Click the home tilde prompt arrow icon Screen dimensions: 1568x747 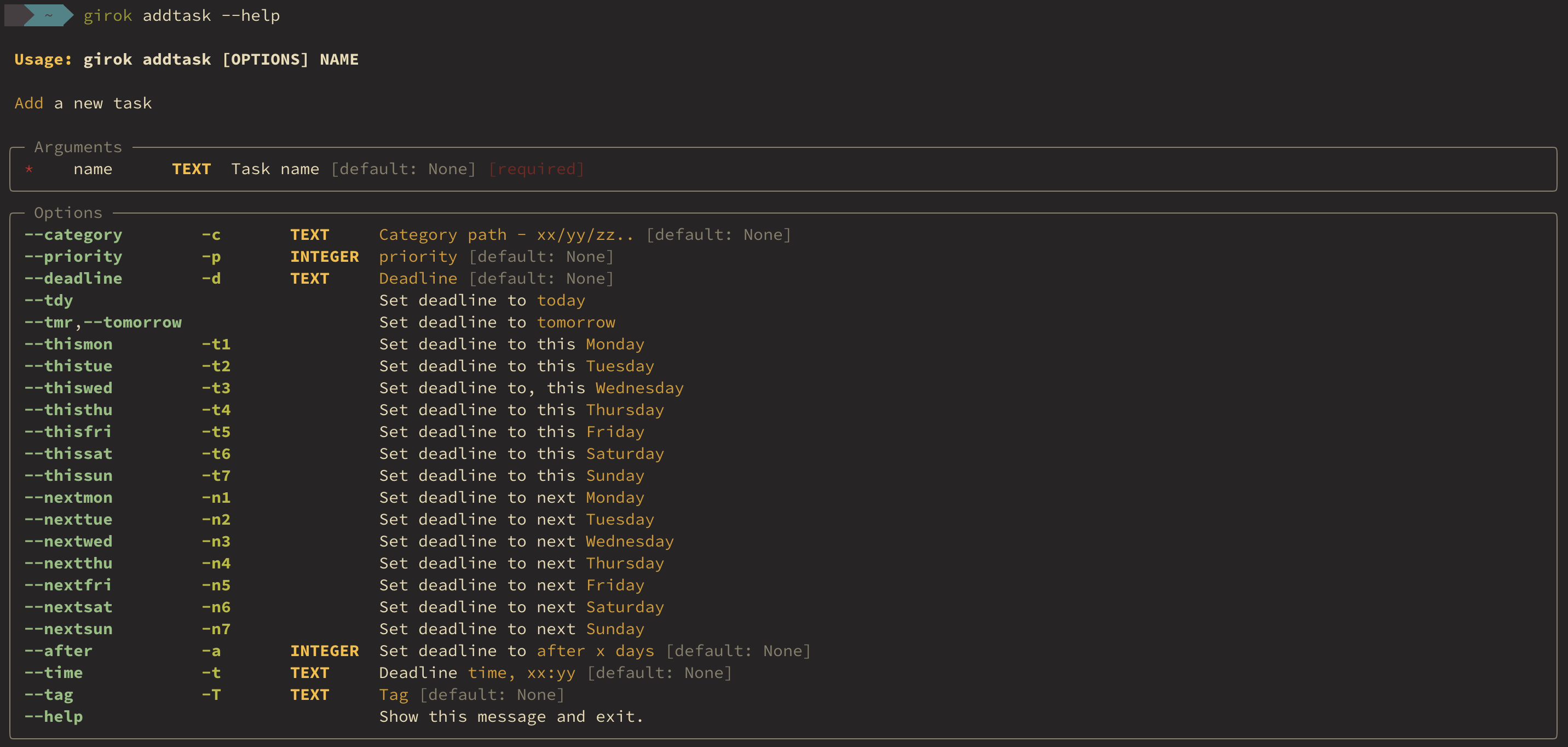(49, 15)
